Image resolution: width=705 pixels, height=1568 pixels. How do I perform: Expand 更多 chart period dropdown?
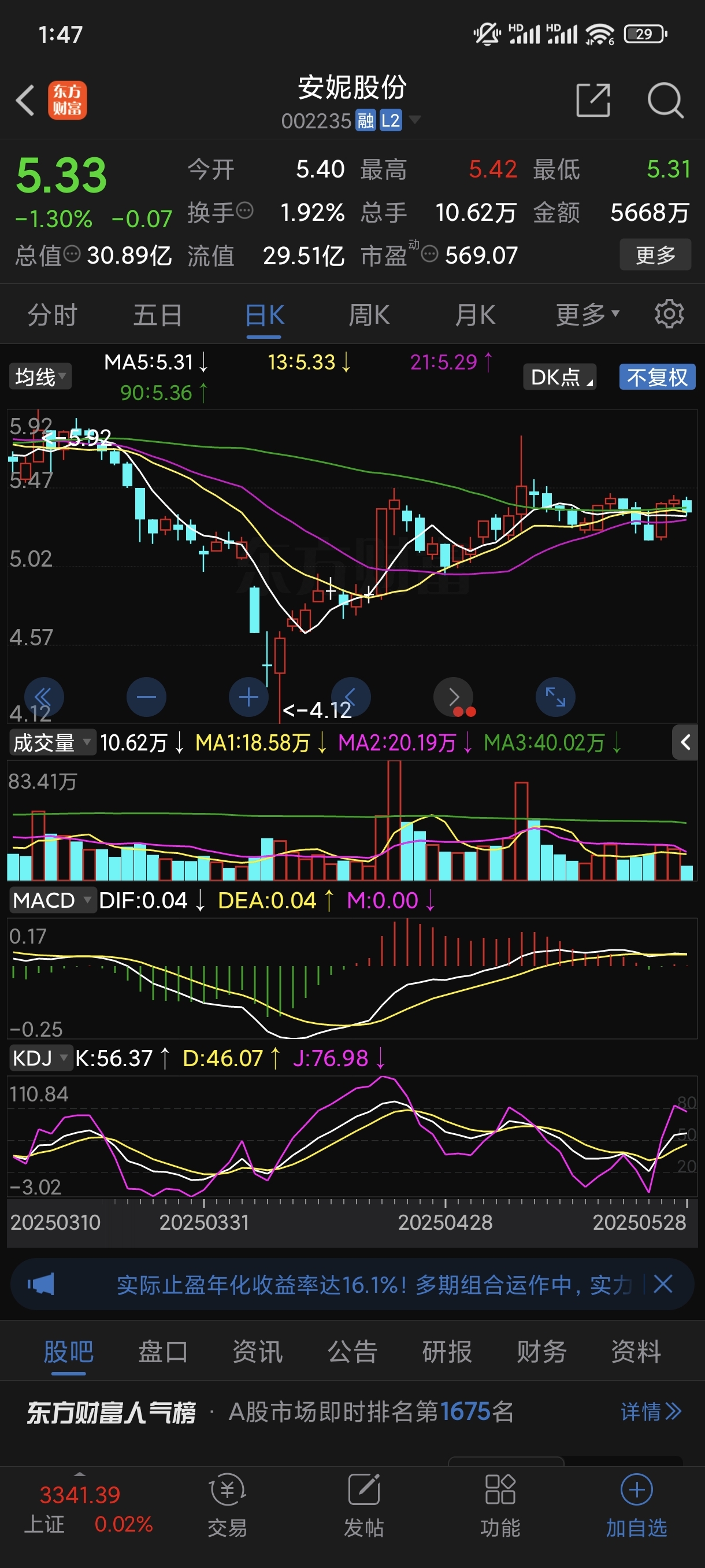tap(588, 314)
